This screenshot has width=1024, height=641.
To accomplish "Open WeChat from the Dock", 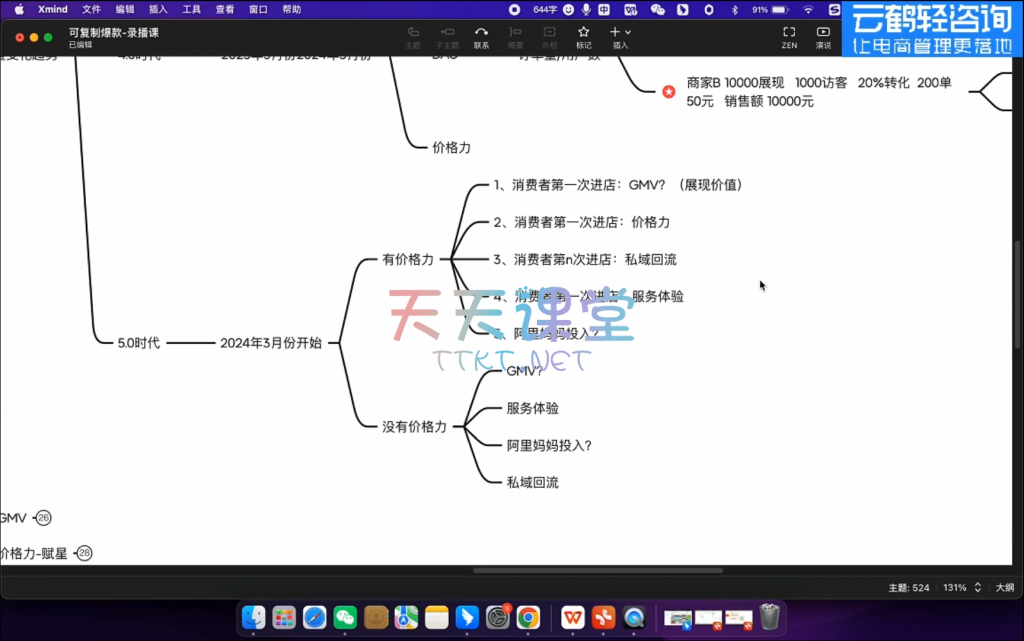I will point(345,618).
